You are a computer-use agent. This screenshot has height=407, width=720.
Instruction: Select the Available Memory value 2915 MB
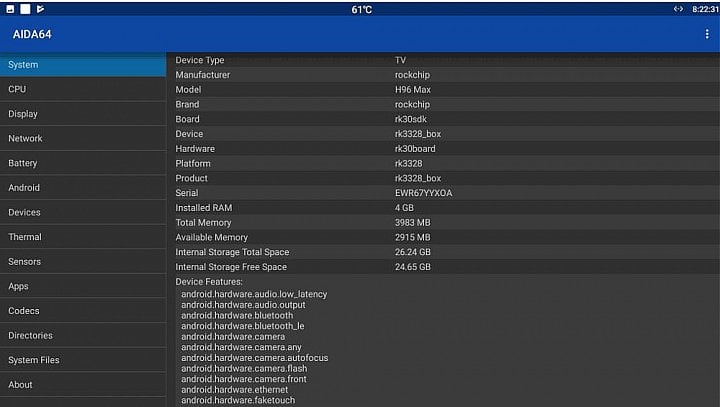click(x=413, y=237)
